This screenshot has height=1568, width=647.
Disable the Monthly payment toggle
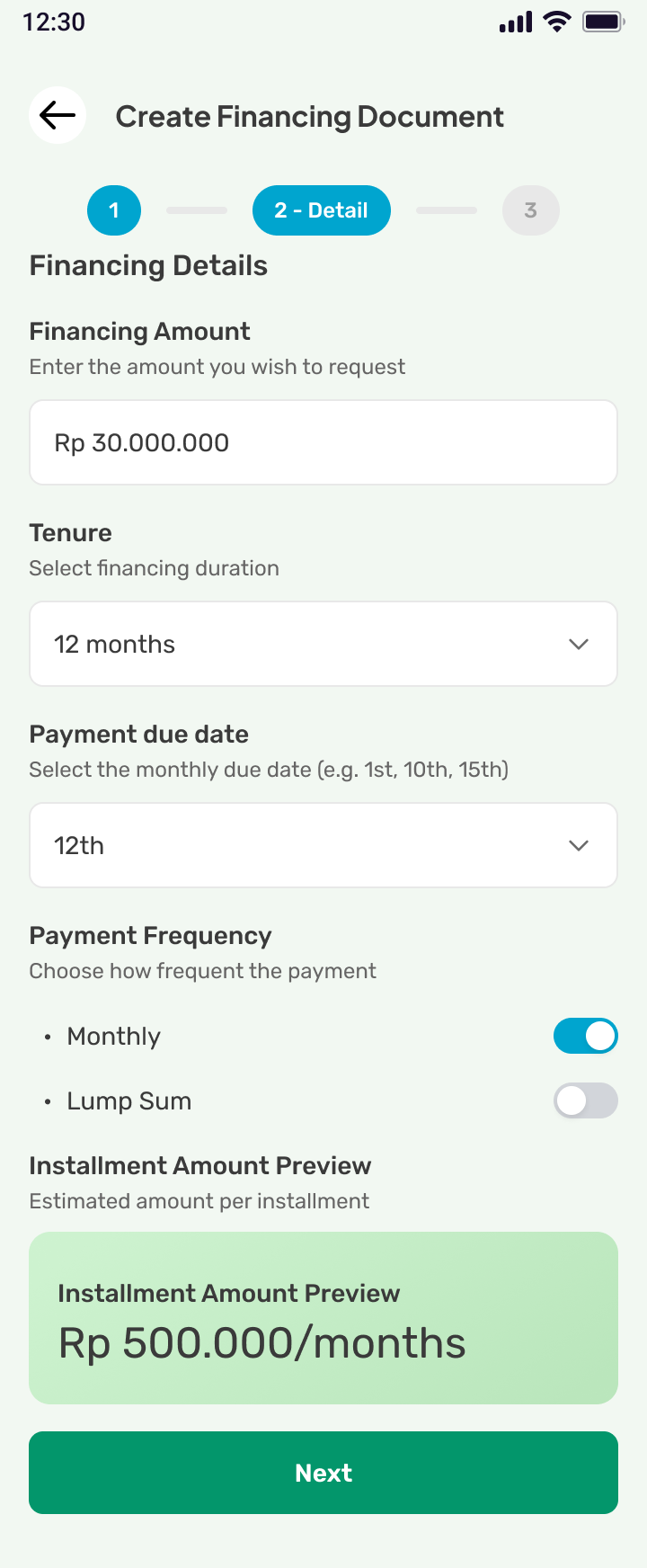point(586,1036)
